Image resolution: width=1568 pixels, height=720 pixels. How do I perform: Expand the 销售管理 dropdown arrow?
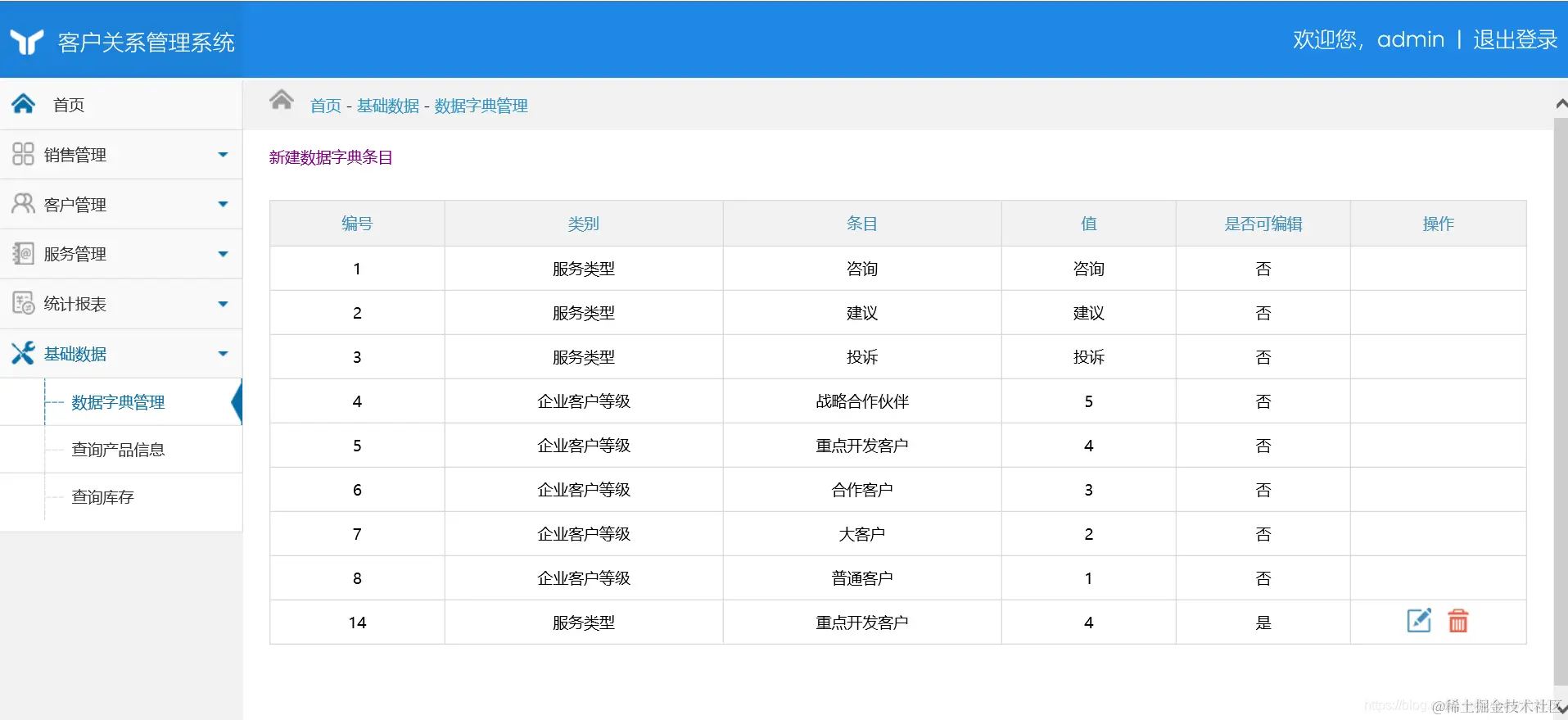pos(223,155)
